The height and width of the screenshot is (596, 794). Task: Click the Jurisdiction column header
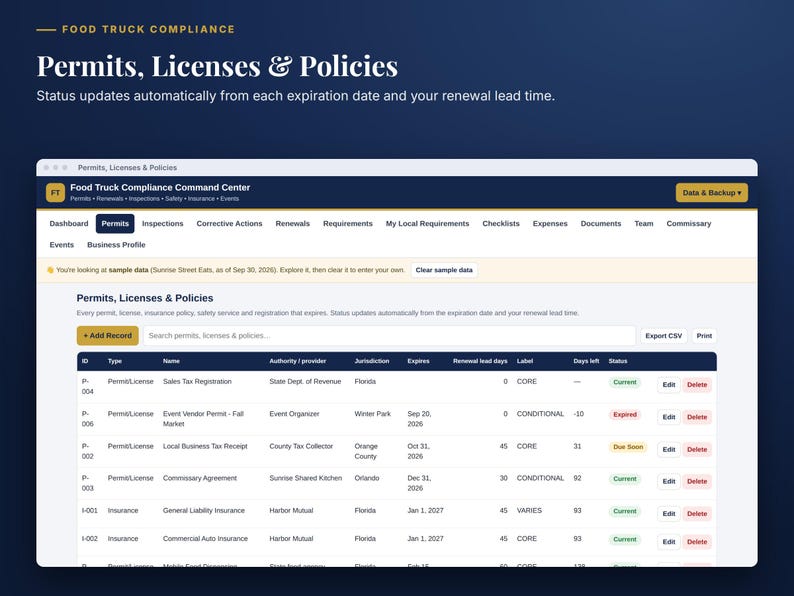pos(372,361)
